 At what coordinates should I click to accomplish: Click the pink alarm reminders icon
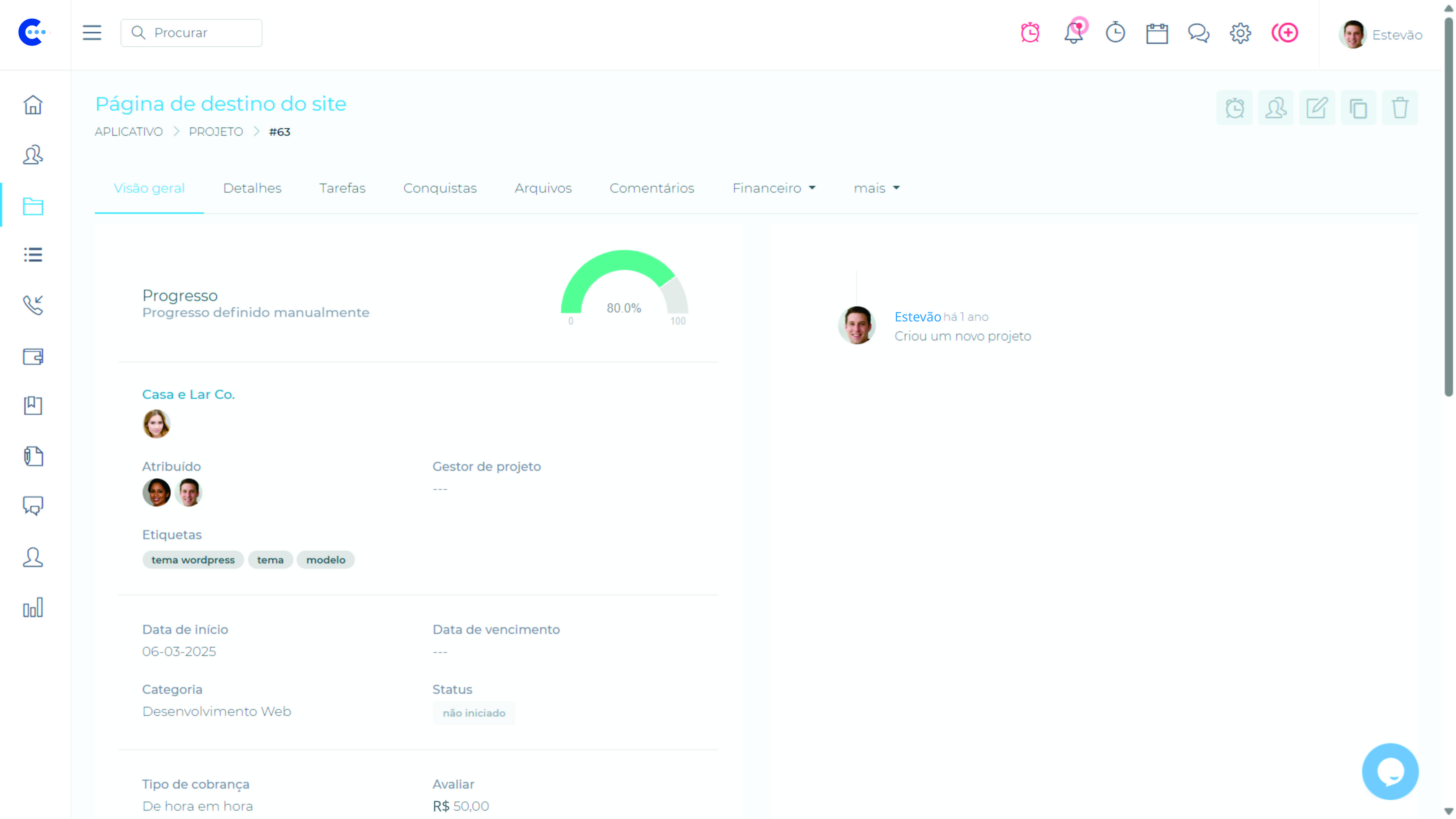tap(1030, 33)
